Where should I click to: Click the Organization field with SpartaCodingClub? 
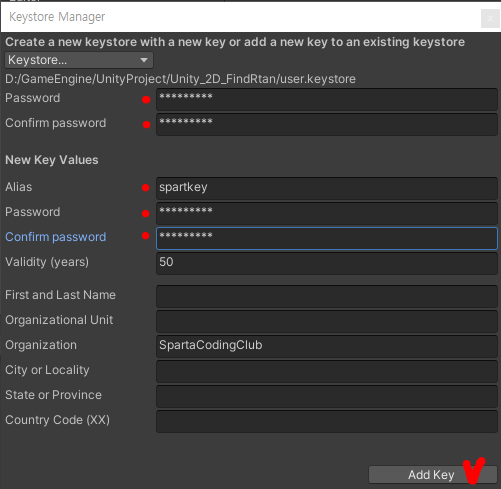[327, 346]
